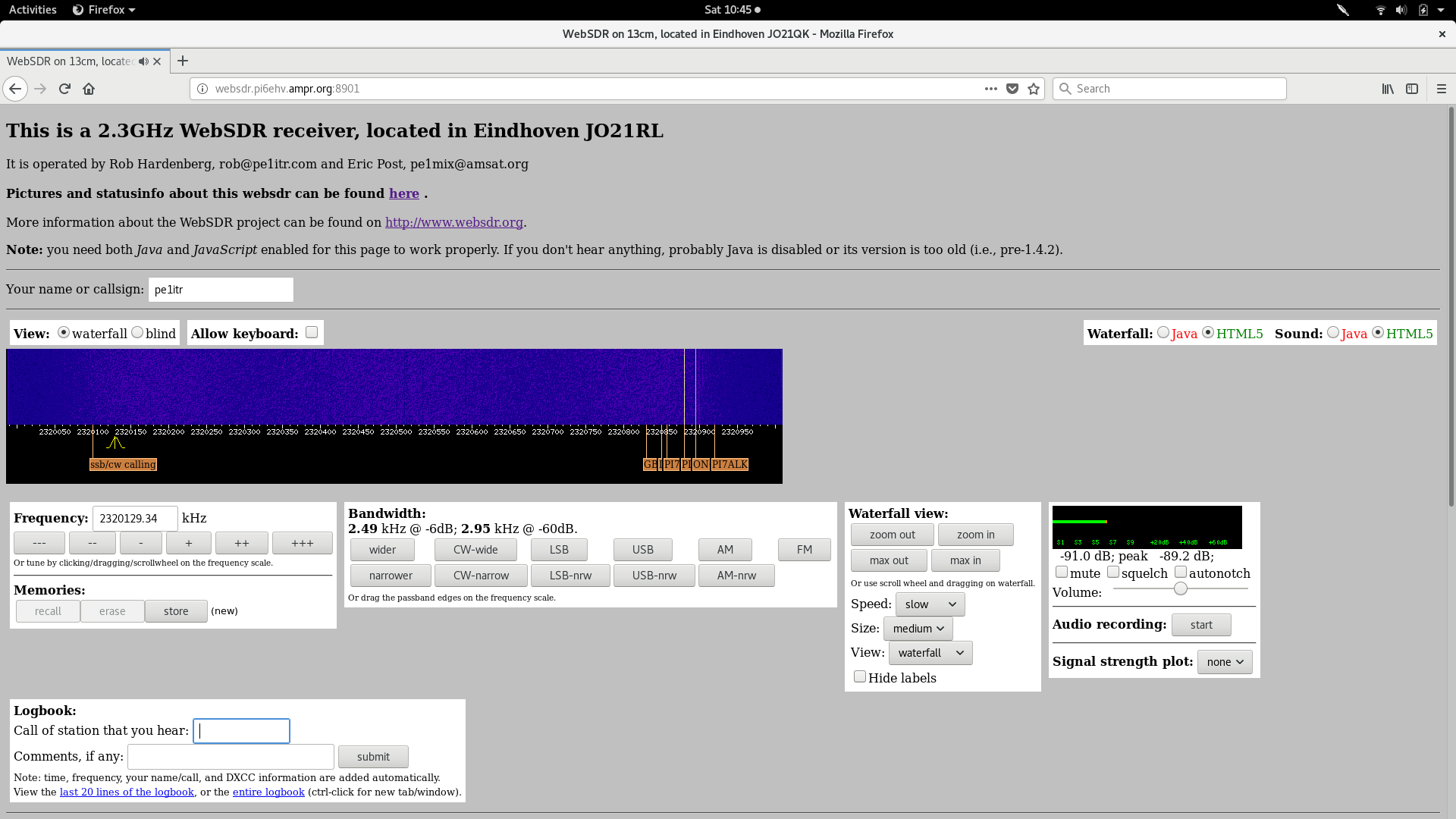1456x819 pixels.
Task: Click the ssb/cw calling frequency label
Action: pyautogui.click(x=123, y=464)
